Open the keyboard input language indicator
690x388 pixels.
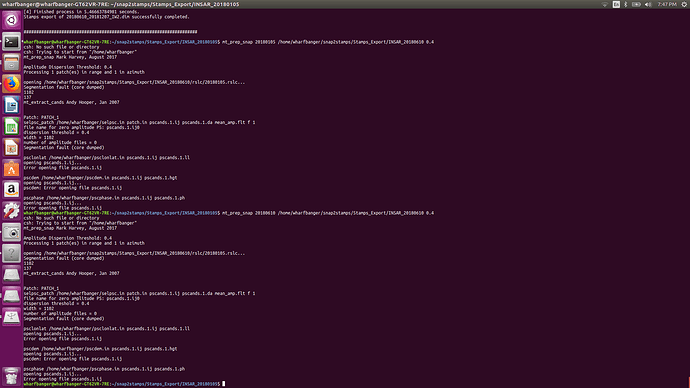click(x=616, y=4)
